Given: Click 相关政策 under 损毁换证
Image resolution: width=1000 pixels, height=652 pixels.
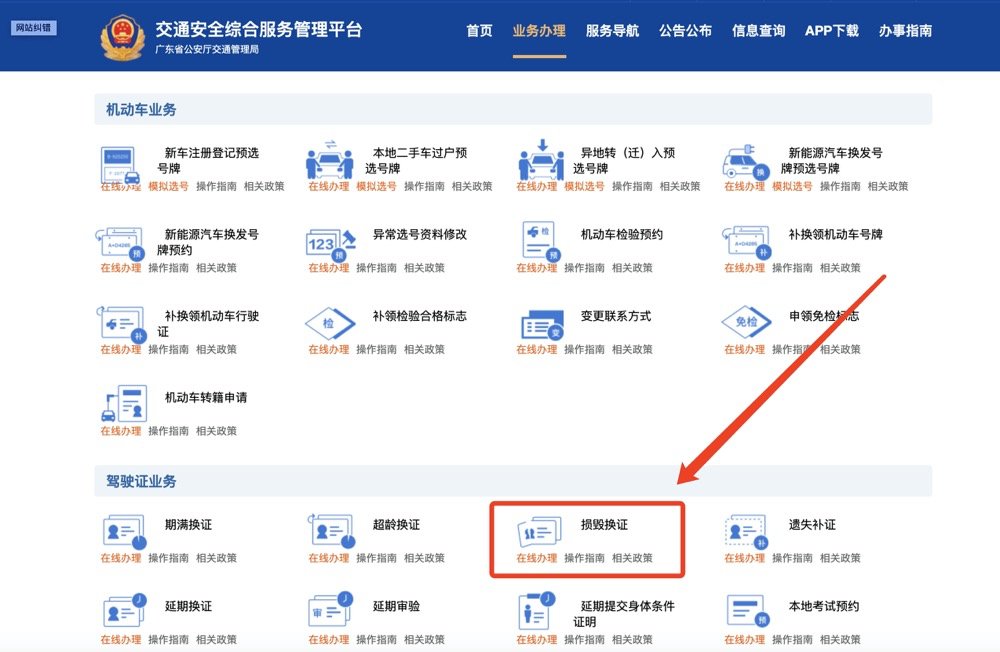Looking at the screenshot, I should coord(632,558).
